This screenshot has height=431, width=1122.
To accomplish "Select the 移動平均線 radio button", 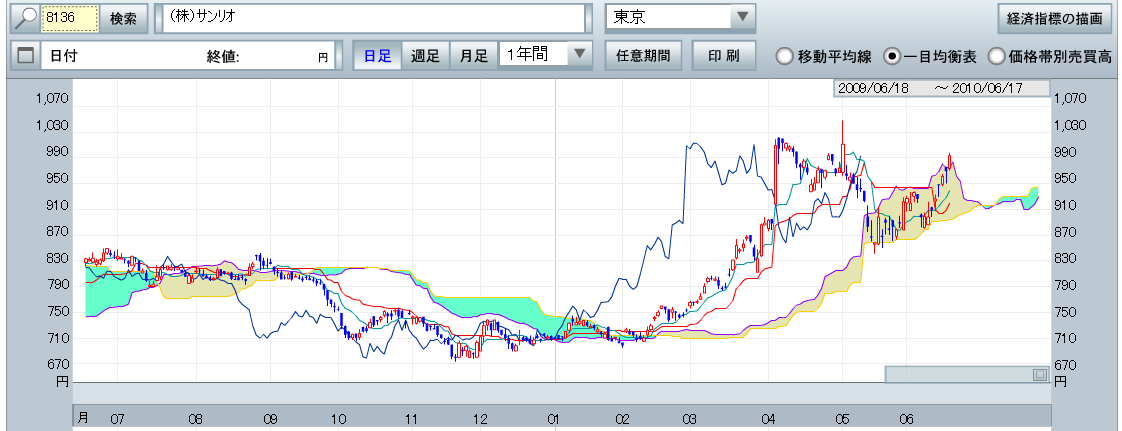I will 784,56.
